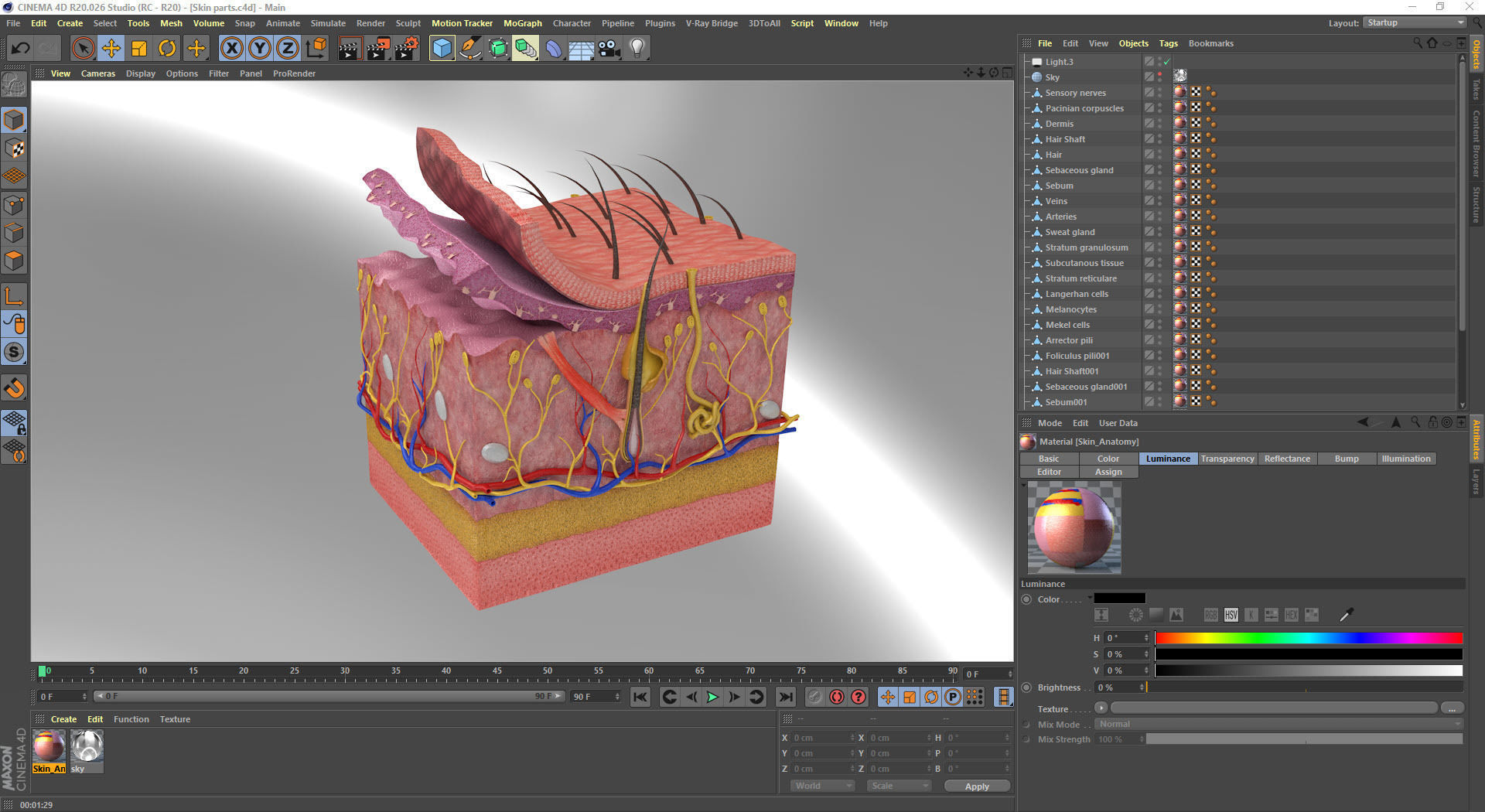Activate the Scale tool

click(139, 48)
